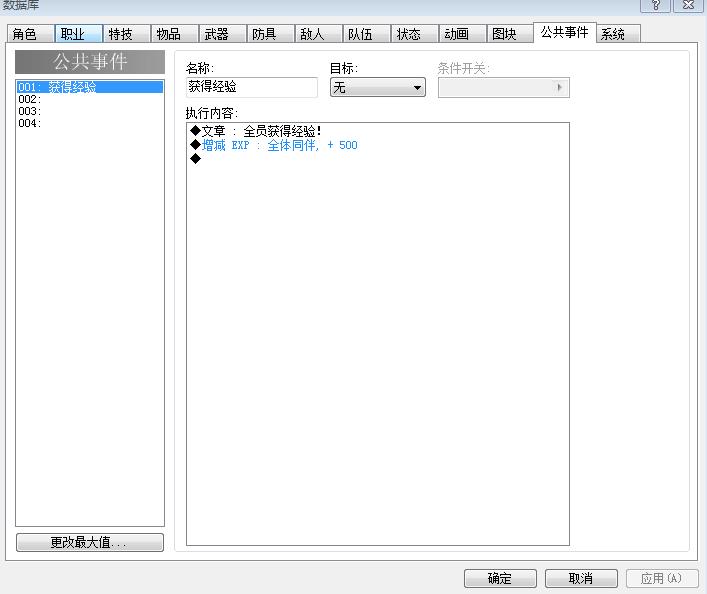Click the 条件开关 selector arrow
Viewport: 707px width, 594px height.
559,87
